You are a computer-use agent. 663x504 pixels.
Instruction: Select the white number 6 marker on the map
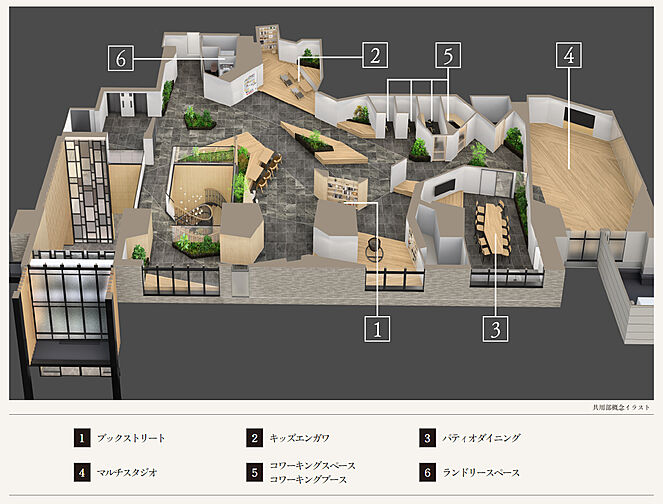[122, 58]
